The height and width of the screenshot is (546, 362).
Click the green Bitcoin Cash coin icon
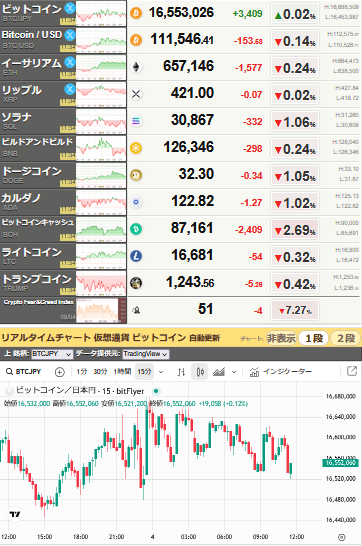[136, 229]
